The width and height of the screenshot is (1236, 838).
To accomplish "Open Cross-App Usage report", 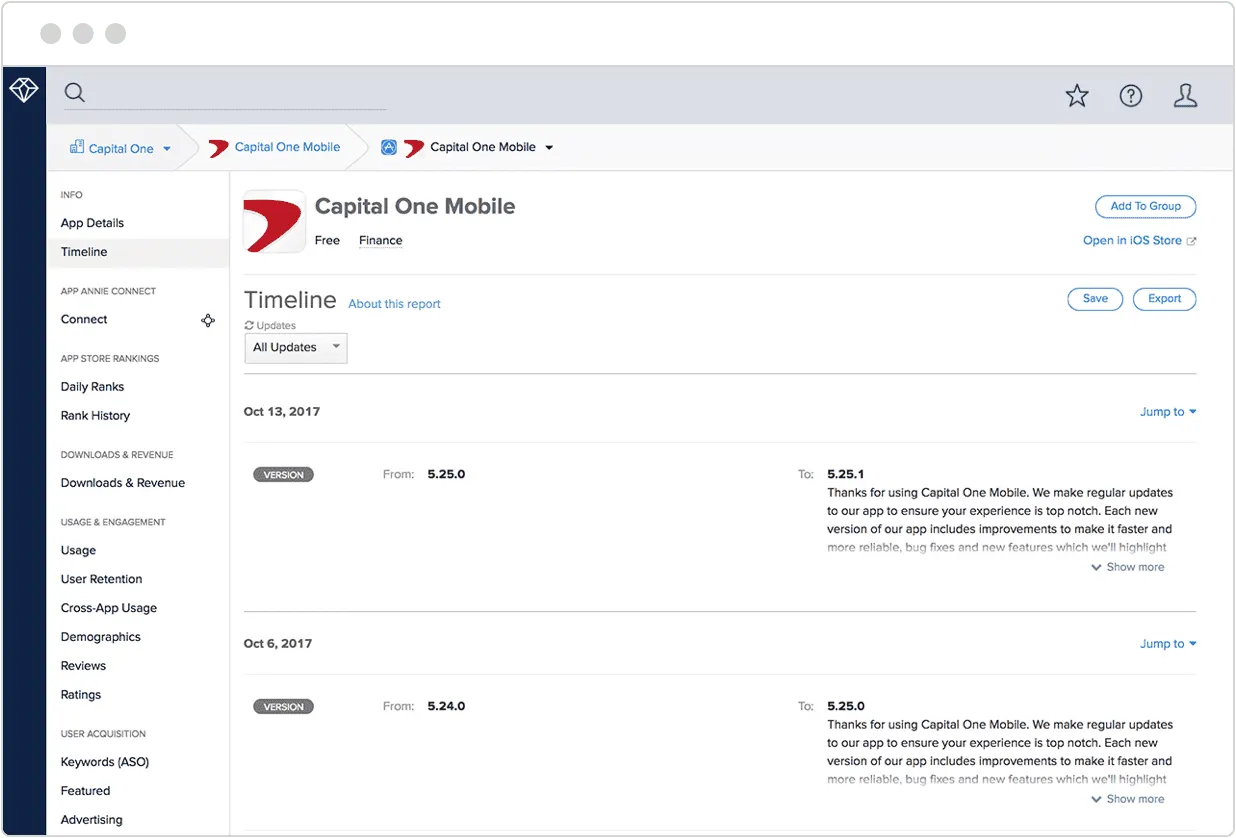I will [x=109, y=608].
